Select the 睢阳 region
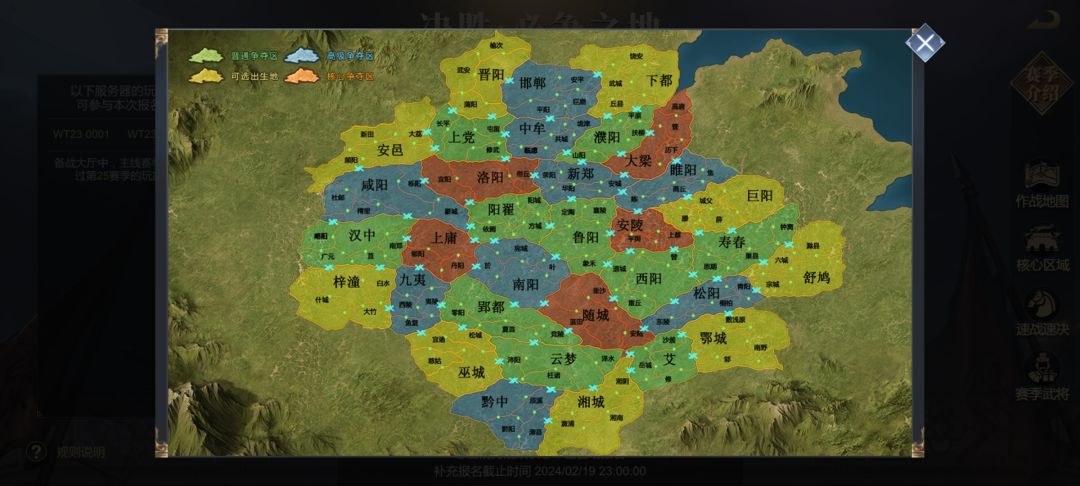This screenshot has width=1080, height=486. [x=683, y=170]
